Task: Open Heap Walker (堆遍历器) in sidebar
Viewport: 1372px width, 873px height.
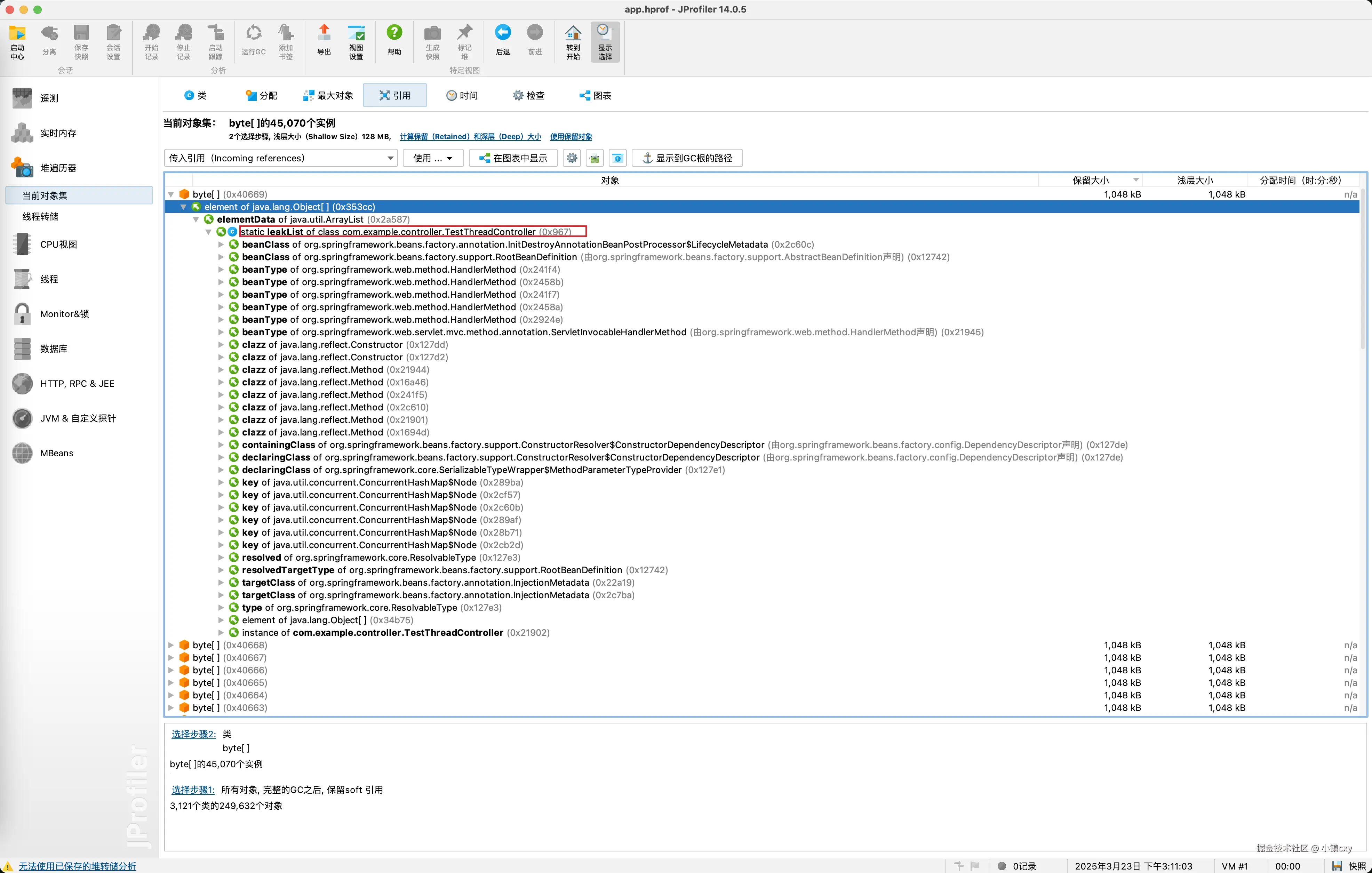Action: (58, 168)
